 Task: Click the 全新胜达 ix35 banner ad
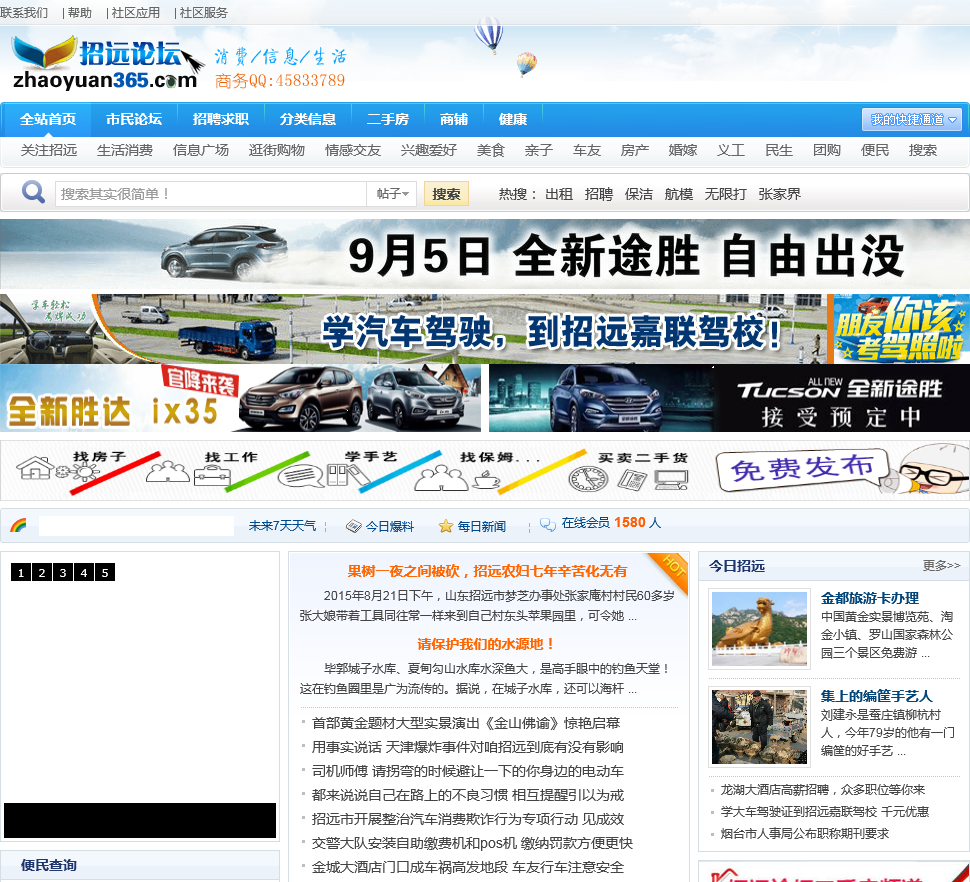pyautogui.click(x=240, y=398)
